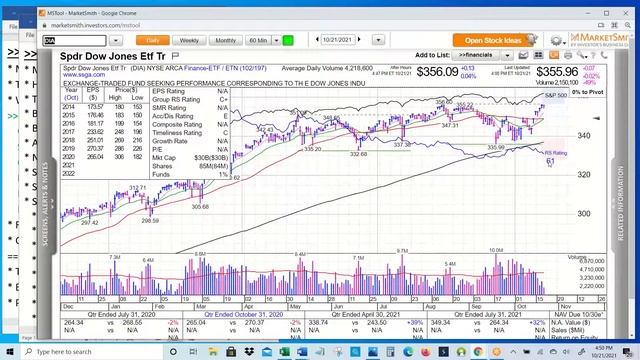
Task: Click the lightbulb on Open Stock Ideas
Action: (x=532, y=40)
